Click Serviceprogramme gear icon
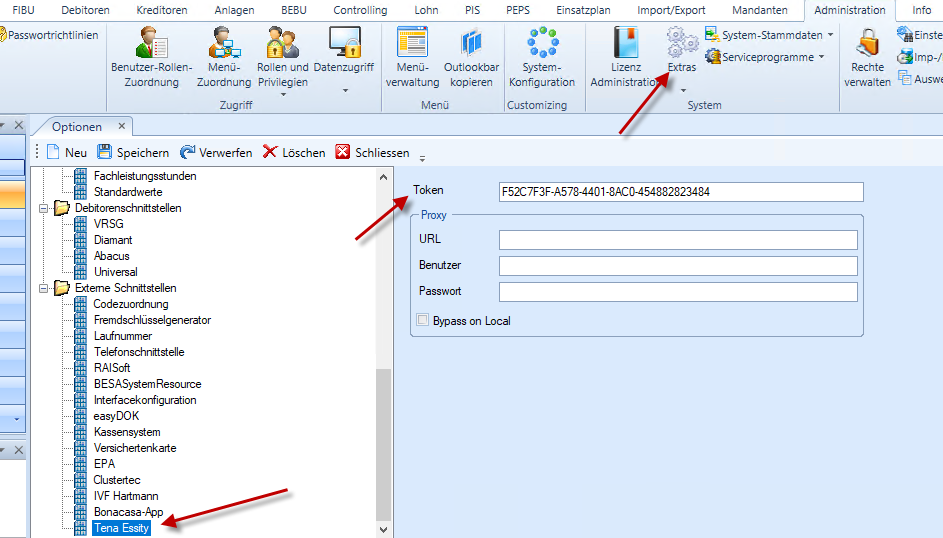The width and height of the screenshot is (943, 538). pyautogui.click(x=713, y=57)
